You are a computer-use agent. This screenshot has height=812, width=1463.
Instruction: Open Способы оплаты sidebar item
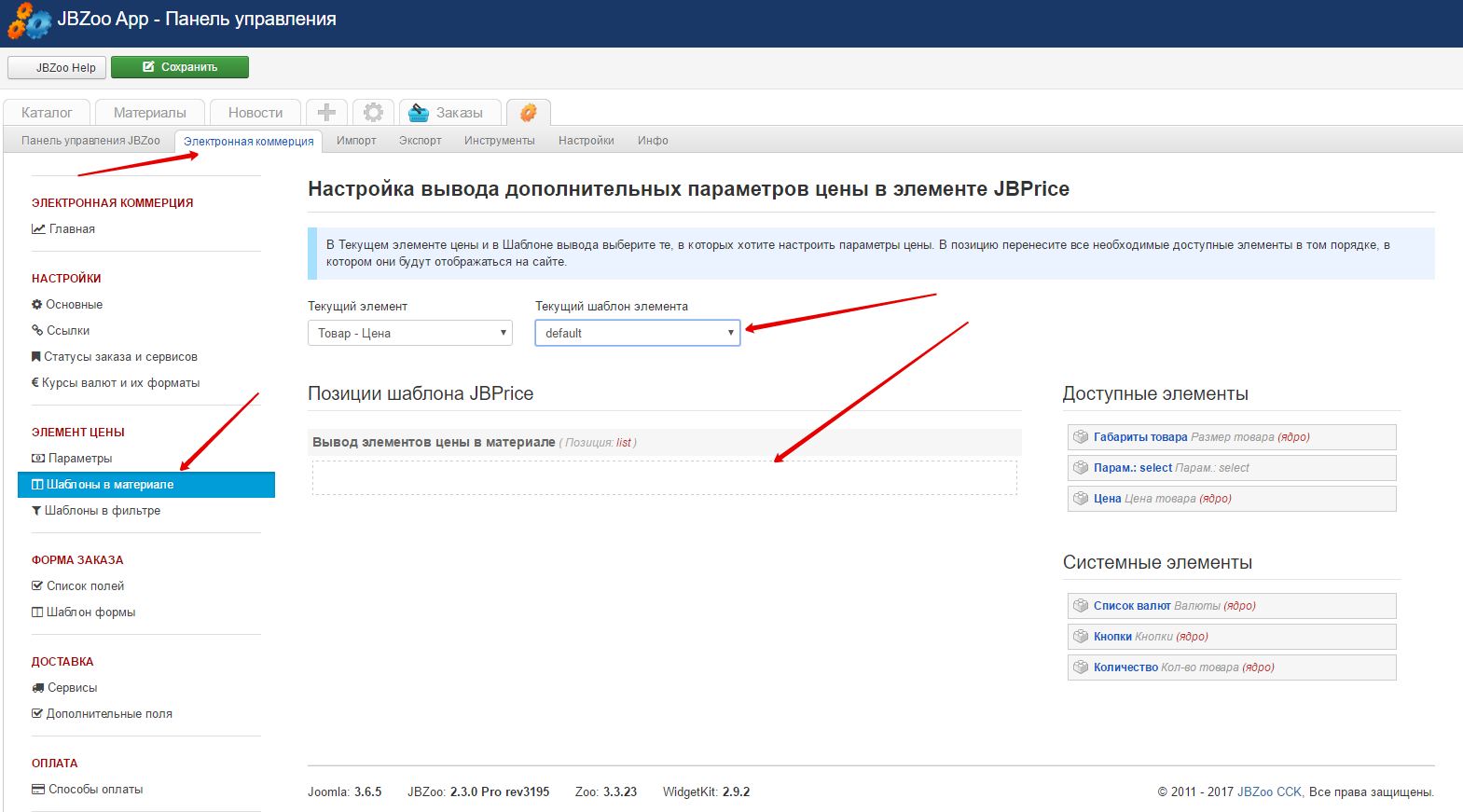(x=88, y=790)
